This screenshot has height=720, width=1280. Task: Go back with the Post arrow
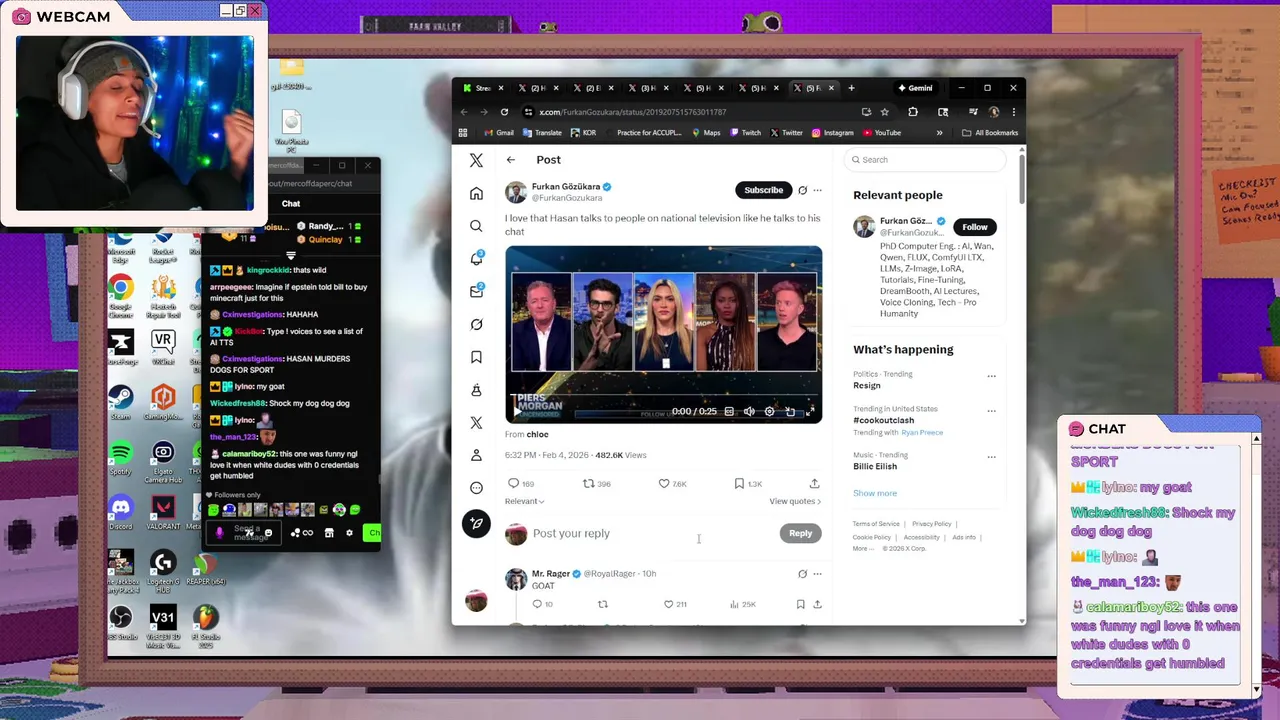click(x=511, y=160)
